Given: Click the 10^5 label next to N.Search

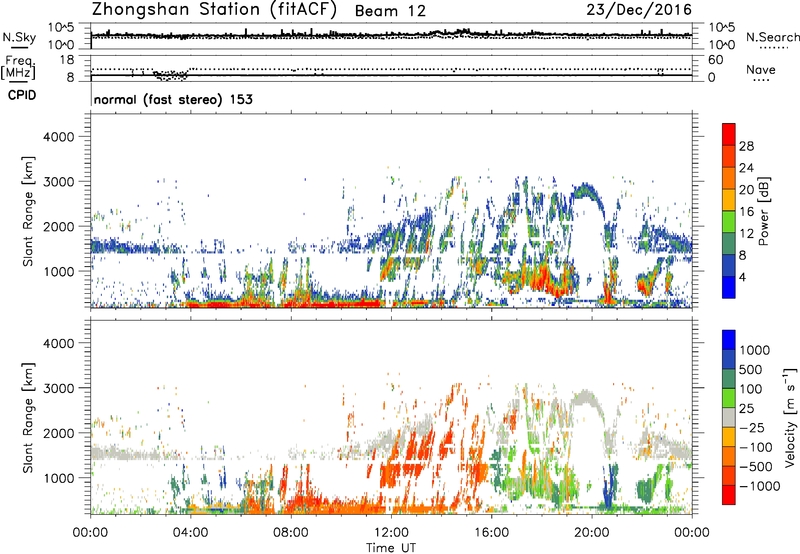Looking at the screenshot, I should 722,27.
